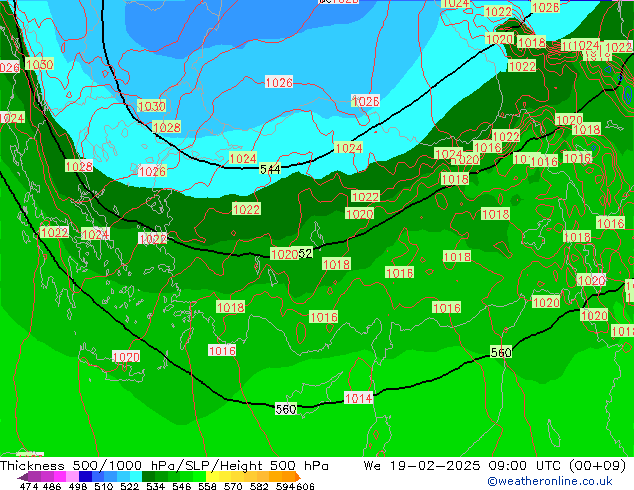Click the 546 legend value

tap(181, 486)
